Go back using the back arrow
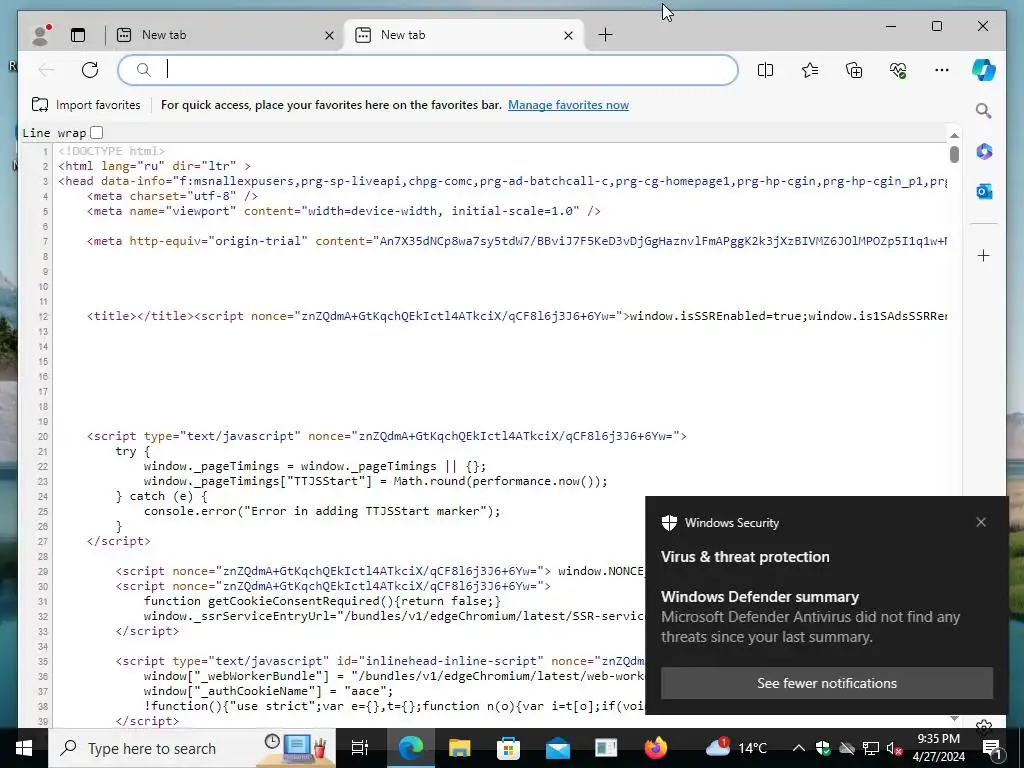Image resolution: width=1024 pixels, height=768 pixels. [x=46, y=70]
